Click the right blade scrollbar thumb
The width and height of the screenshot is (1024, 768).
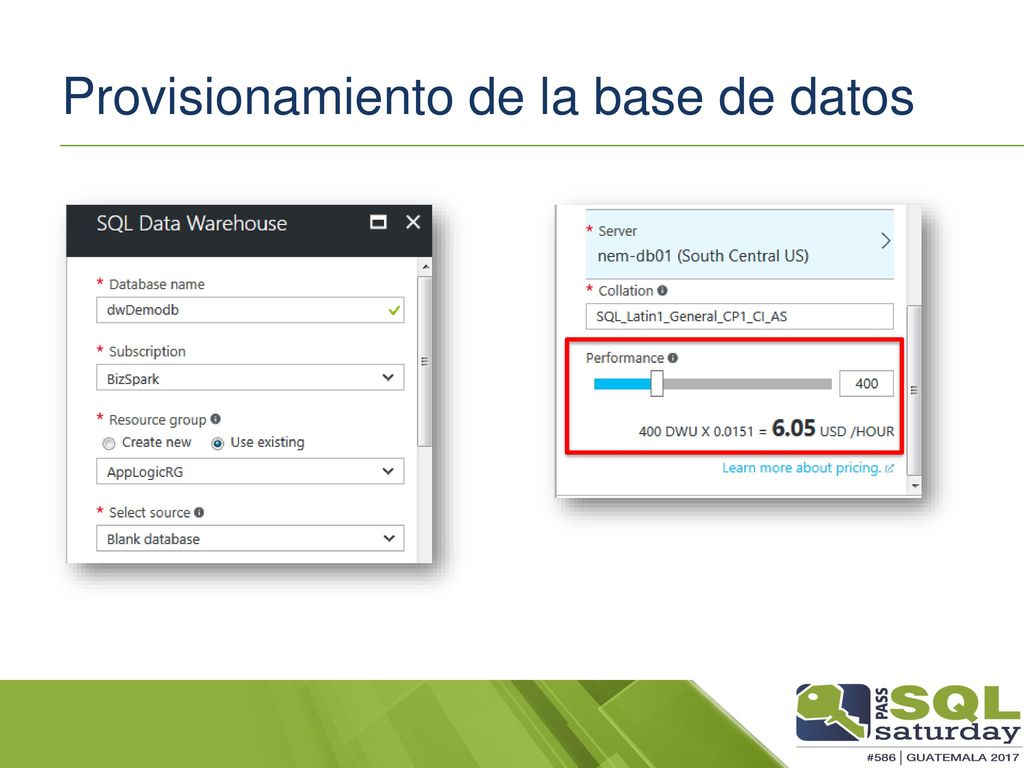coord(914,391)
